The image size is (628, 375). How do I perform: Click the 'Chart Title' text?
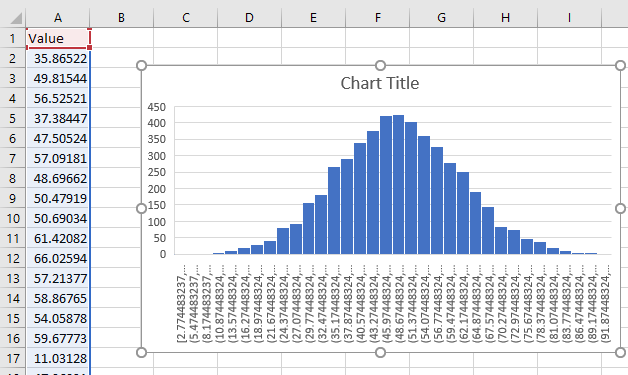(x=380, y=83)
